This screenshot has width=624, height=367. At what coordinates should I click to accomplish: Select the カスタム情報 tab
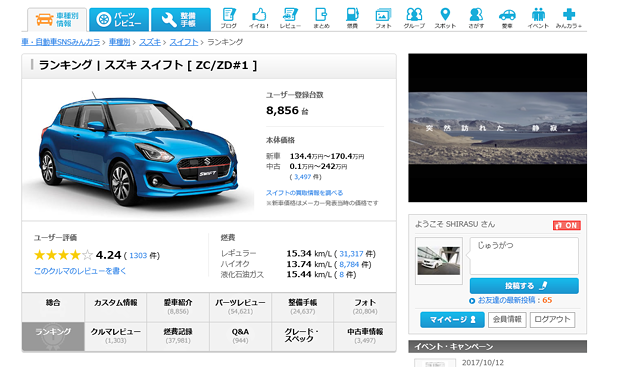click(x=115, y=307)
